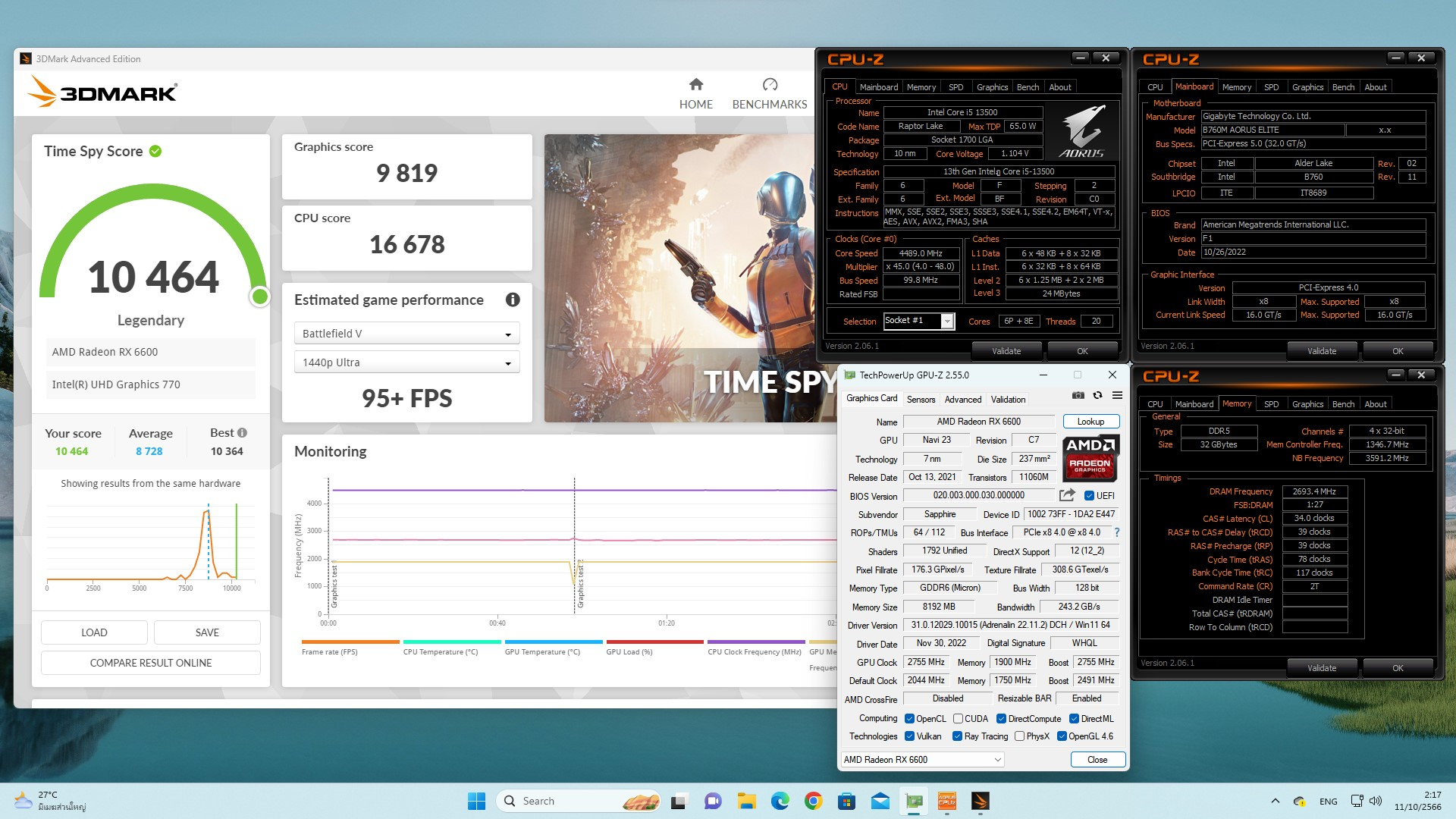The width and height of the screenshot is (1456, 819).
Task: Open the GPU-Z hamburger menu
Action: [x=1117, y=395]
